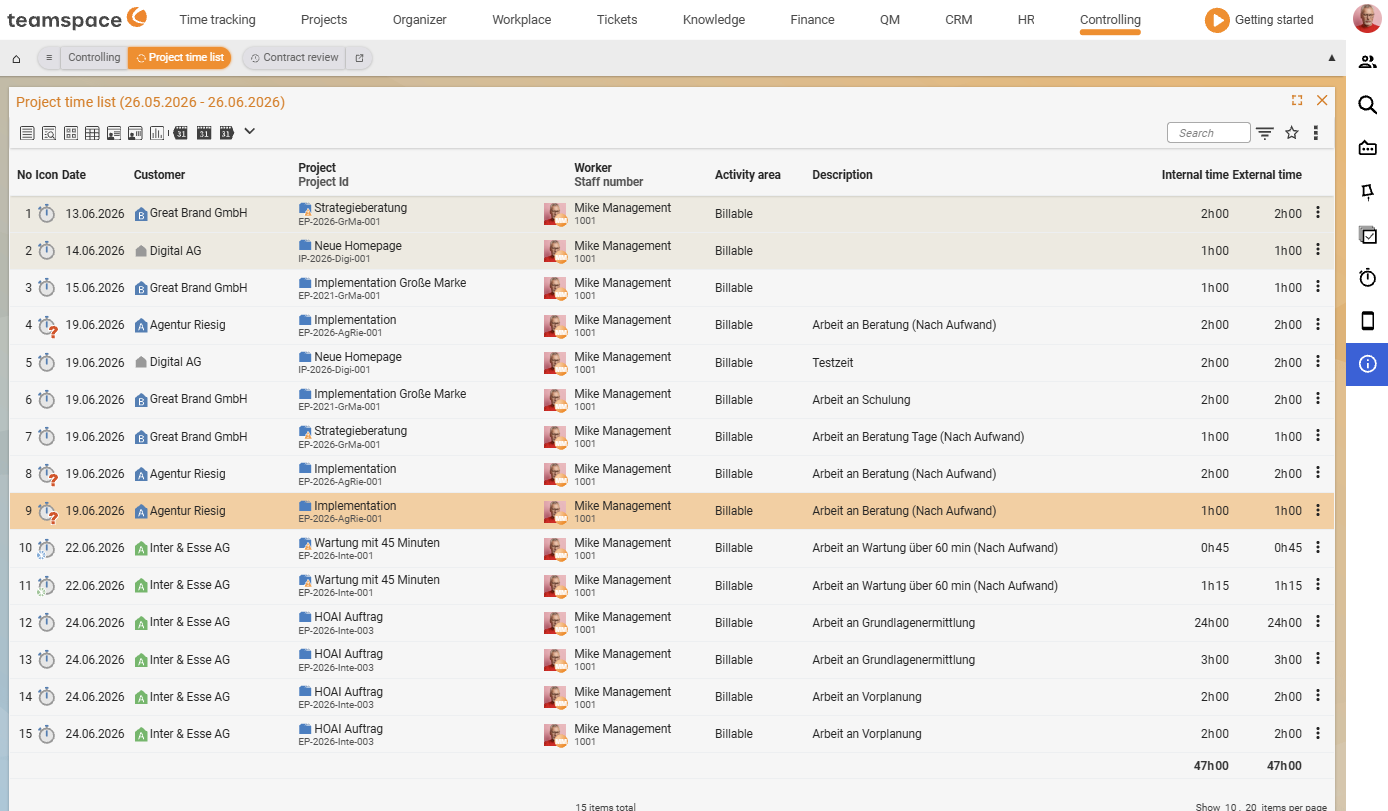This screenshot has width=1388, height=811.
Task: Select the plain list view icon
Action: [x=27, y=133]
